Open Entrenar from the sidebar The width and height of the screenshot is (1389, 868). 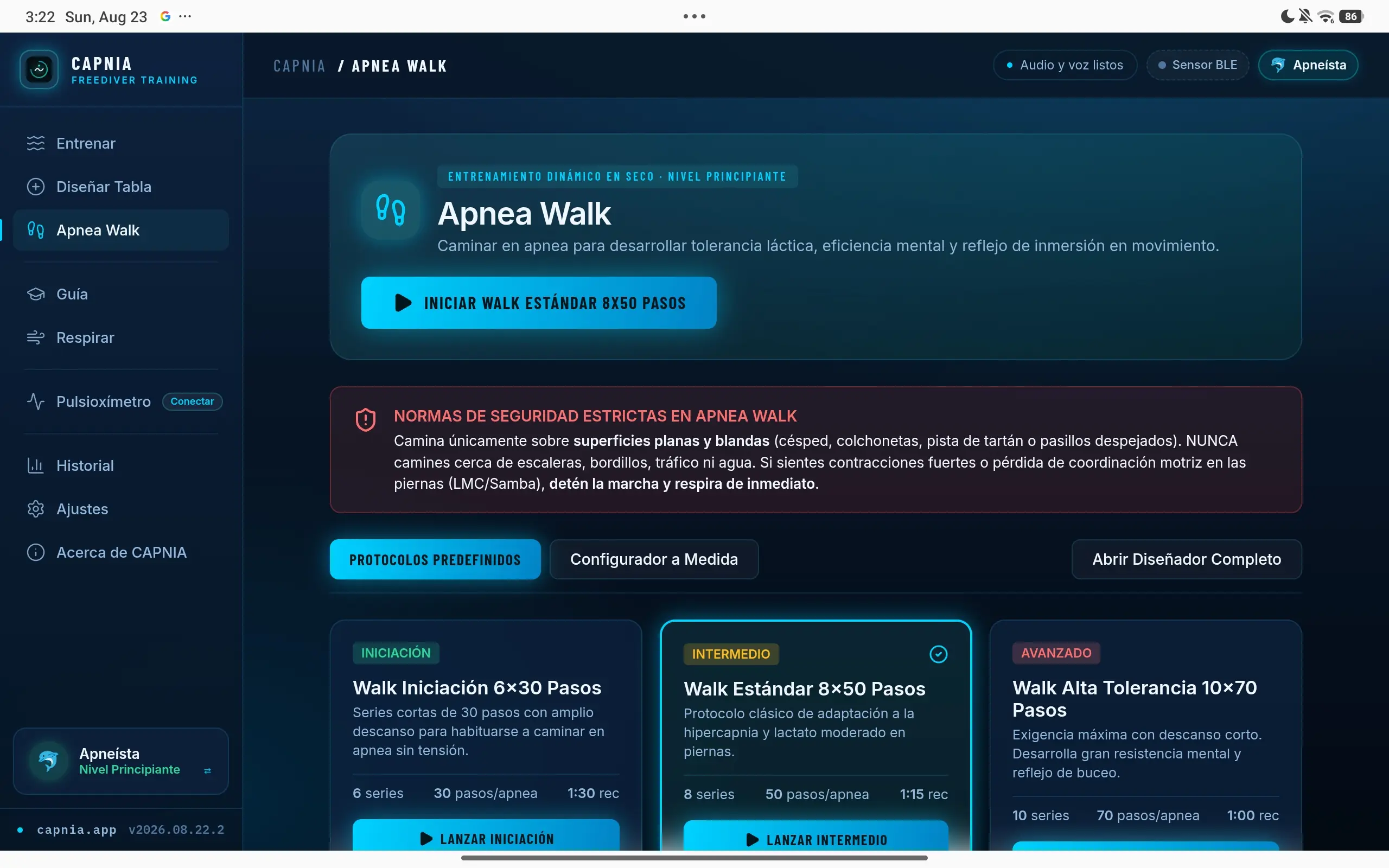tap(121, 144)
